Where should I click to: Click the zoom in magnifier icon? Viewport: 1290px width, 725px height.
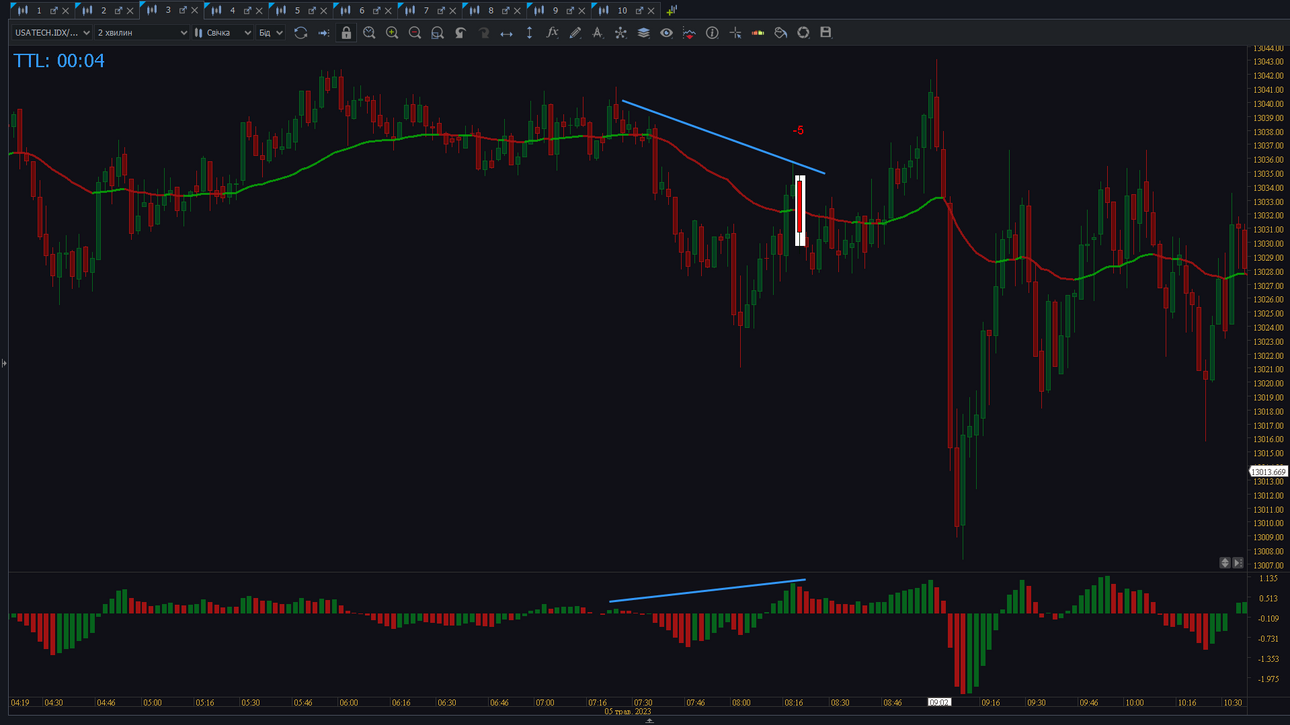click(392, 33)
